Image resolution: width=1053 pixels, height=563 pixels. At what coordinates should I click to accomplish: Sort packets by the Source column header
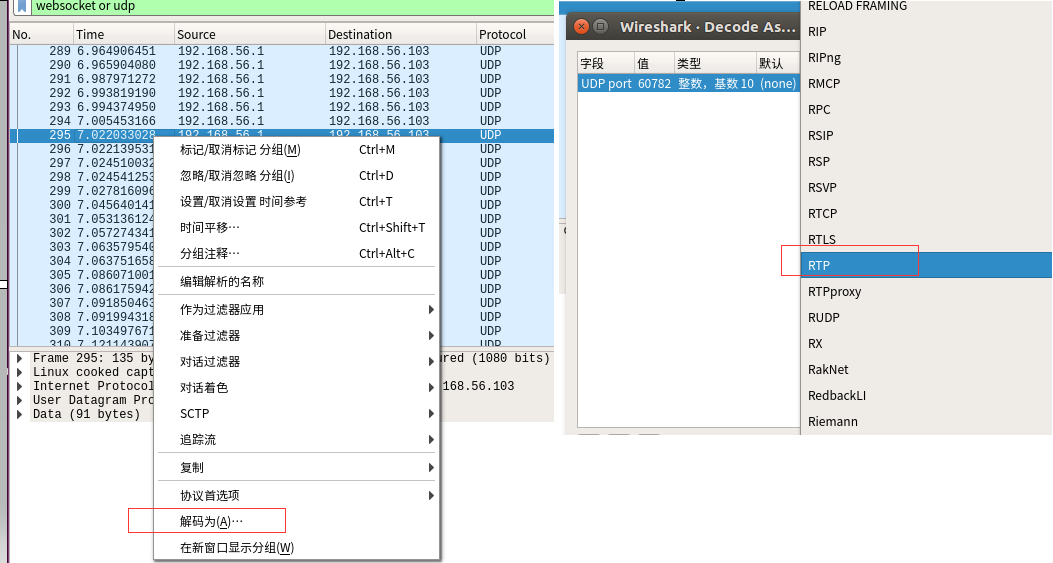tap(249, 34)
